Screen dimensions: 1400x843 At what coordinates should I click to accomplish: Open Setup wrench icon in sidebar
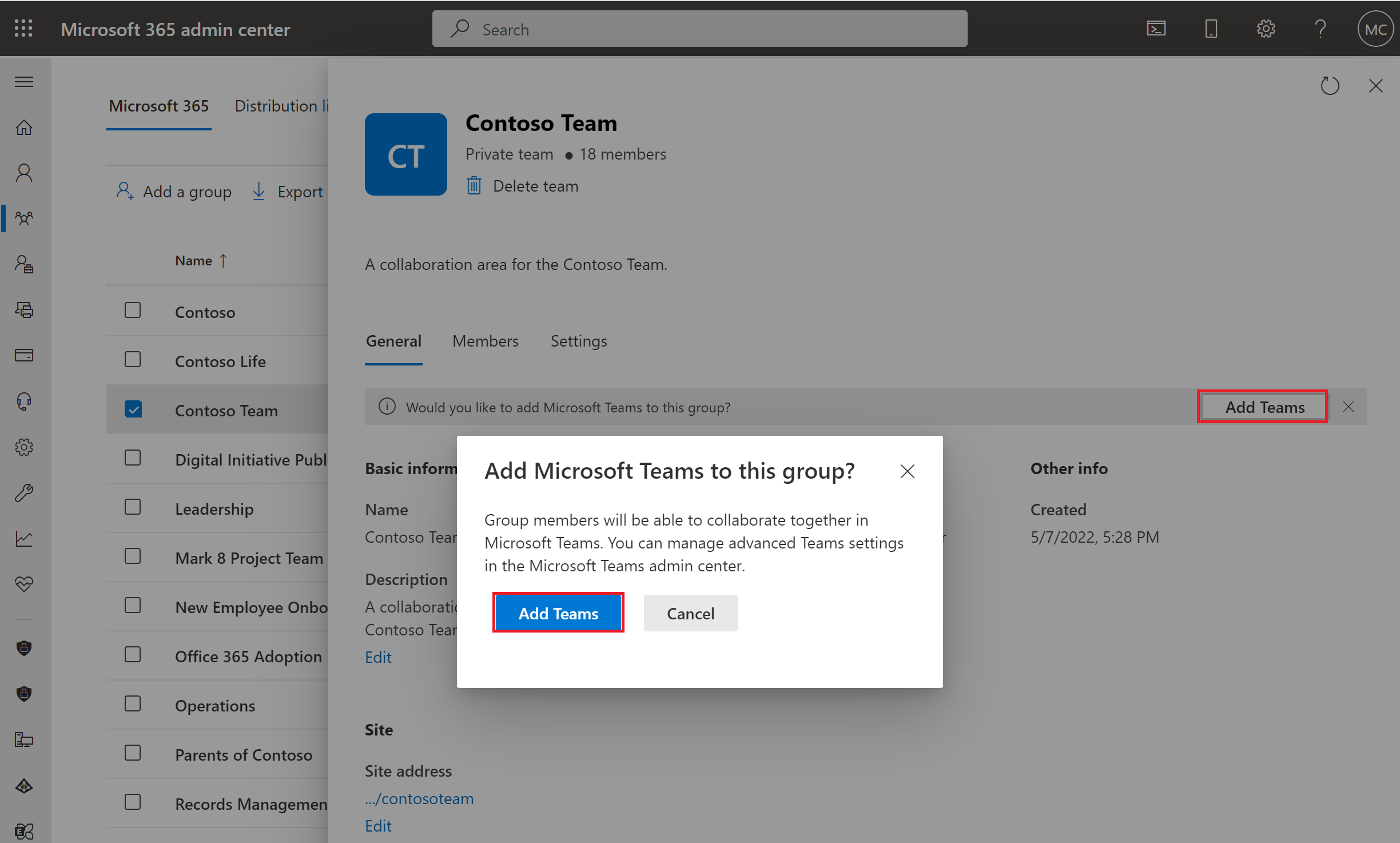pos(24,492)
